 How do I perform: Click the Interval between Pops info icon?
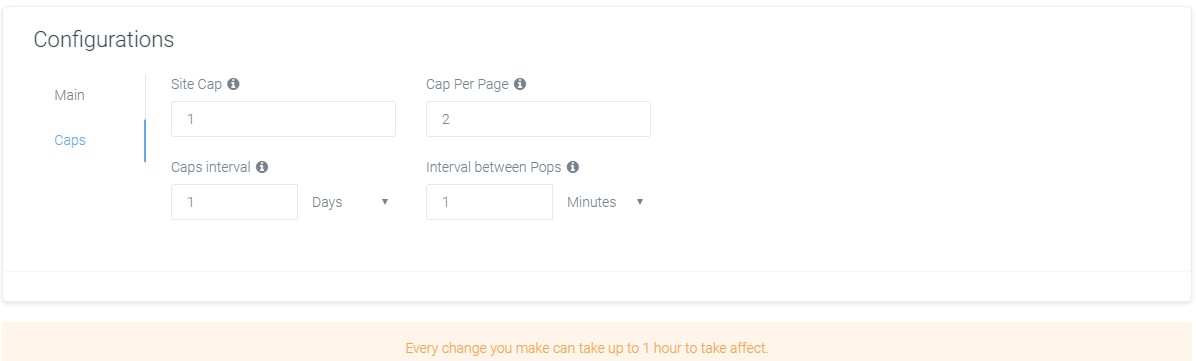coord(573,166)
